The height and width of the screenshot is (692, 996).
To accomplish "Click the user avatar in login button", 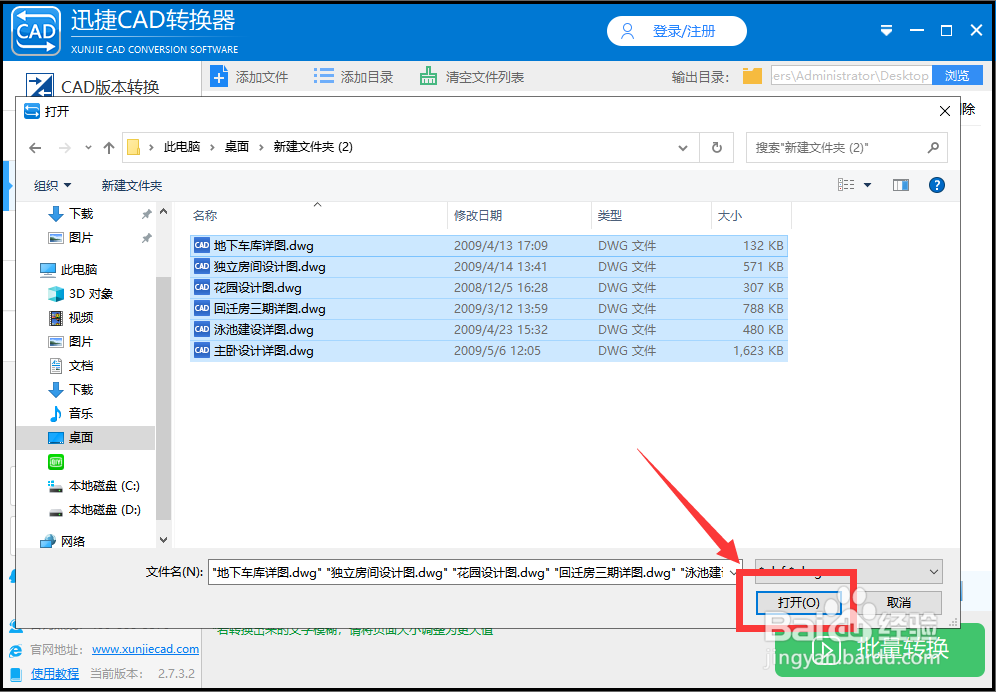I will (x=628, y=31).
